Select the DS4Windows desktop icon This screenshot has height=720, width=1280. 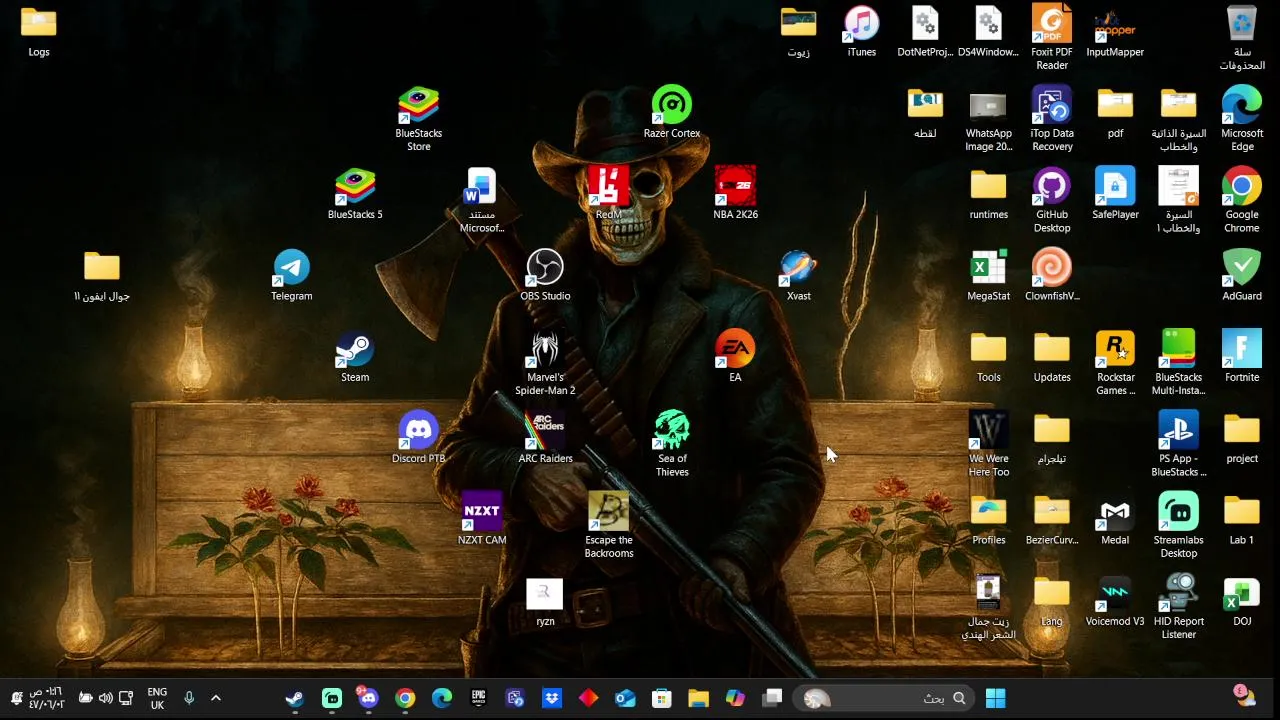click(x=988, y=32)
